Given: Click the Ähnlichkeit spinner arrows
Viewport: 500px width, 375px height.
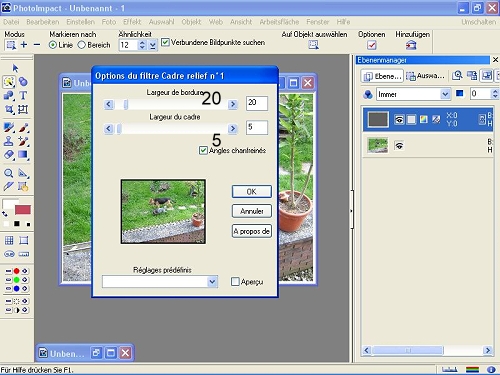Looking at the screenshot, I should (142, 45).
